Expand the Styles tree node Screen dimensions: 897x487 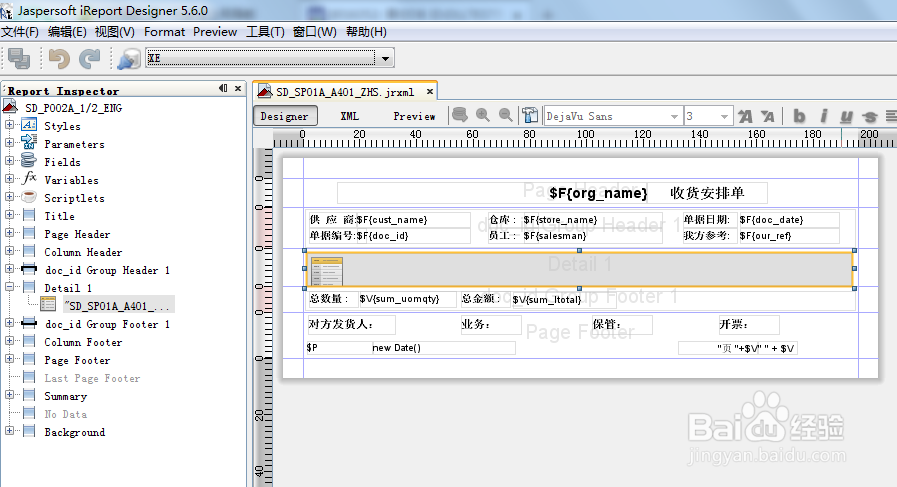tap(9, 125)
